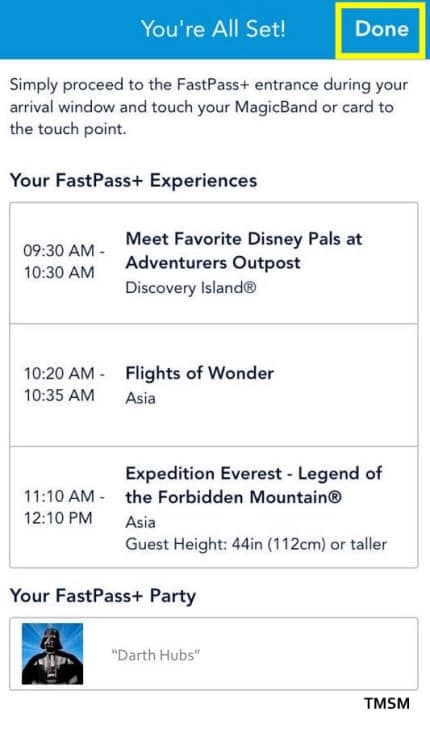Click the 09:30 AM - 10:30 AM time window
430x741 pixels.
coord(64,261)
